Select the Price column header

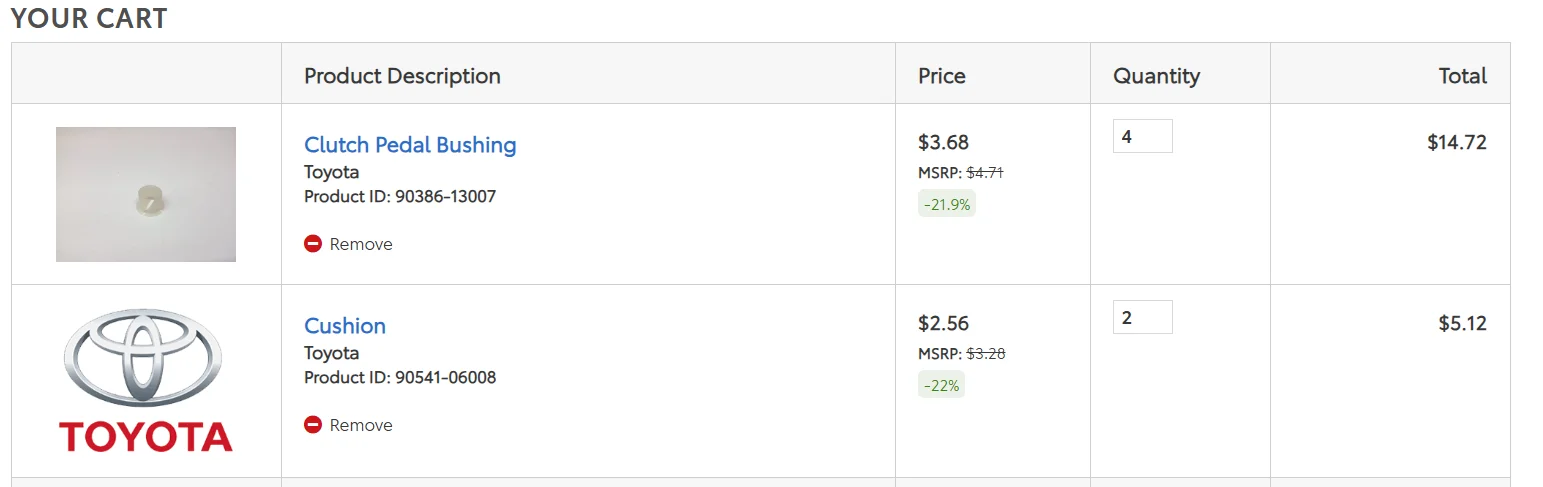(942, 76)
